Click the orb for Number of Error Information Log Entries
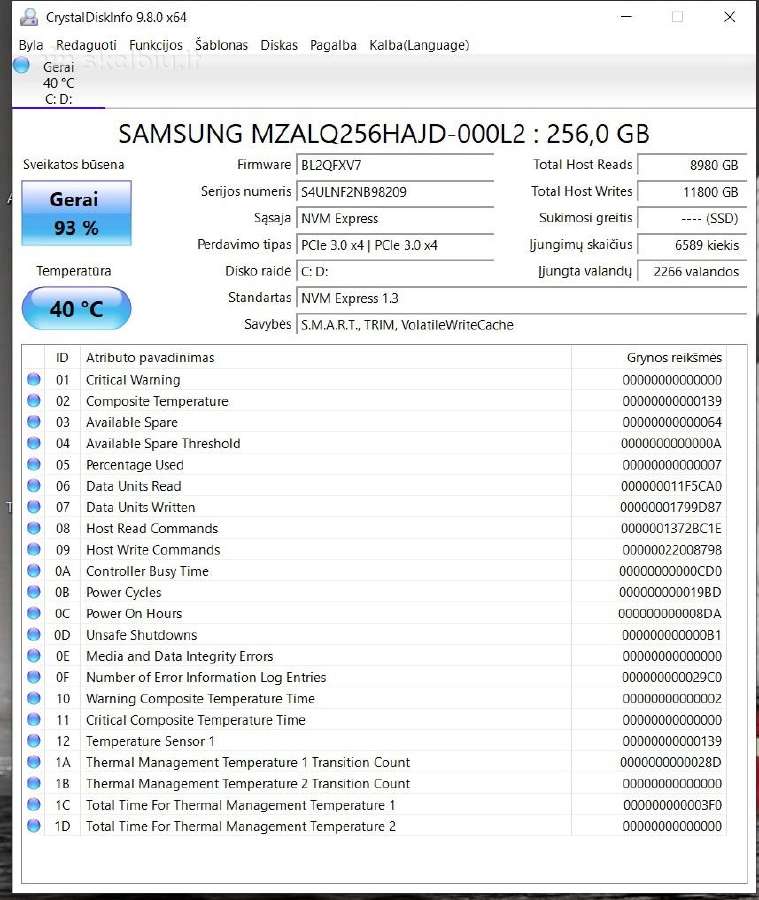This screenshot has width=759, height=900. [x=34, y=676]
